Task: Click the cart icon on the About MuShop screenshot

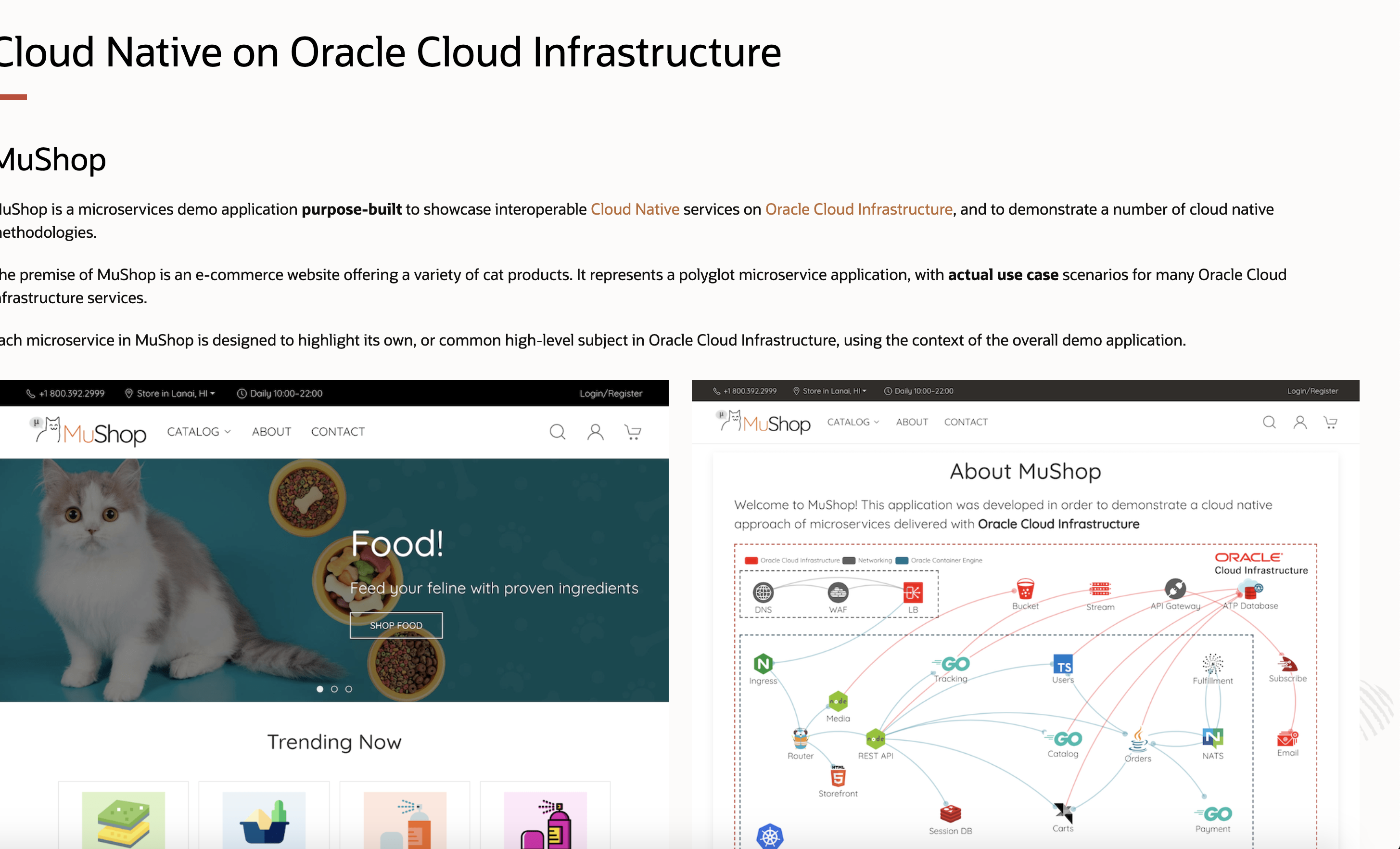Action: 1330,422
